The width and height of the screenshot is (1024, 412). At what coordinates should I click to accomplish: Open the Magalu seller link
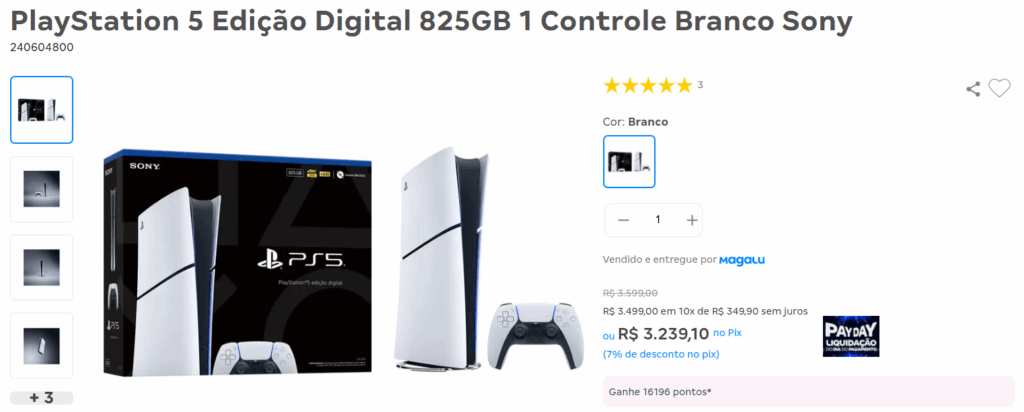click(742, 260)
